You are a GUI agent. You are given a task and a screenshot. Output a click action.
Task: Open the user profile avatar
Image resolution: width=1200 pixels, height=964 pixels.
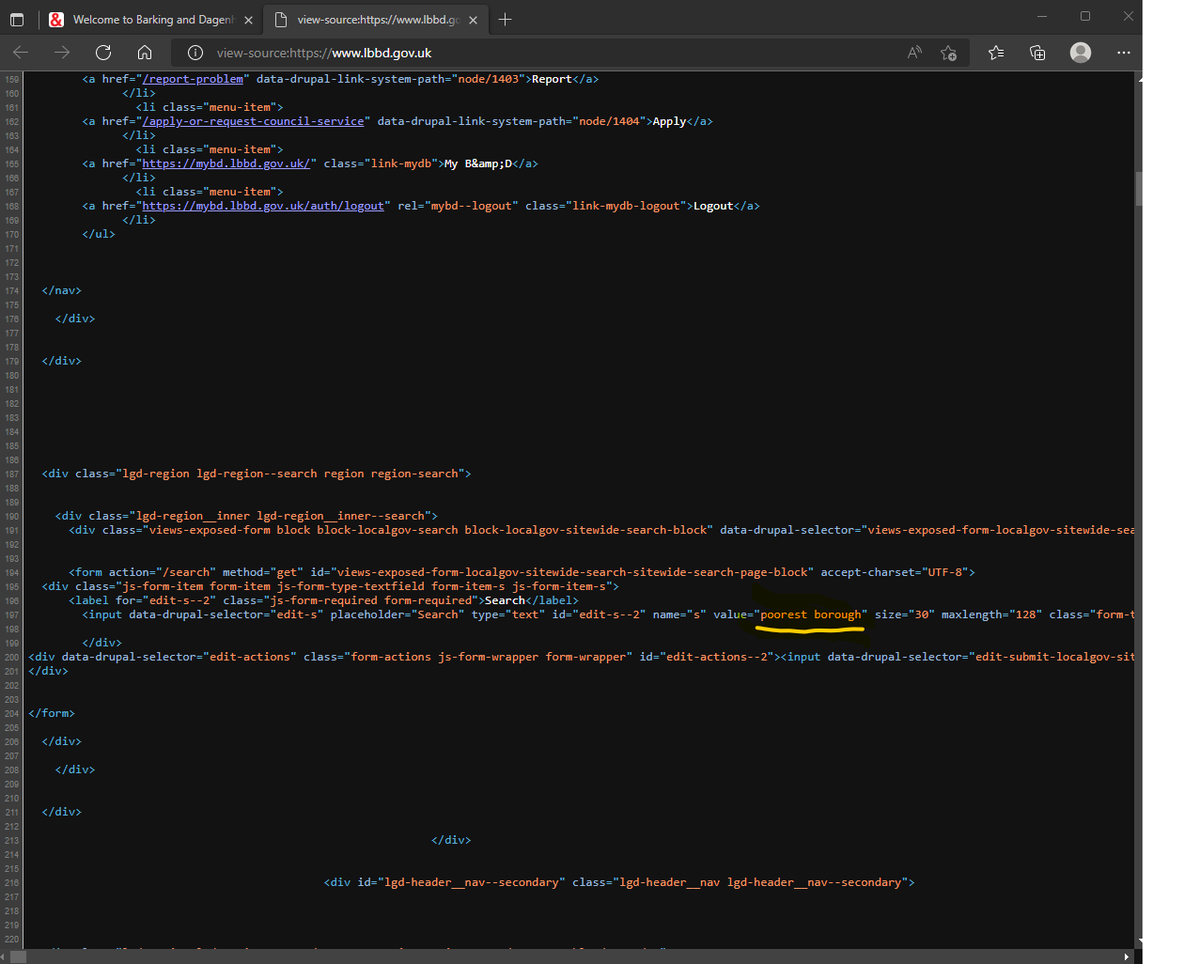tap(1081, 53)
